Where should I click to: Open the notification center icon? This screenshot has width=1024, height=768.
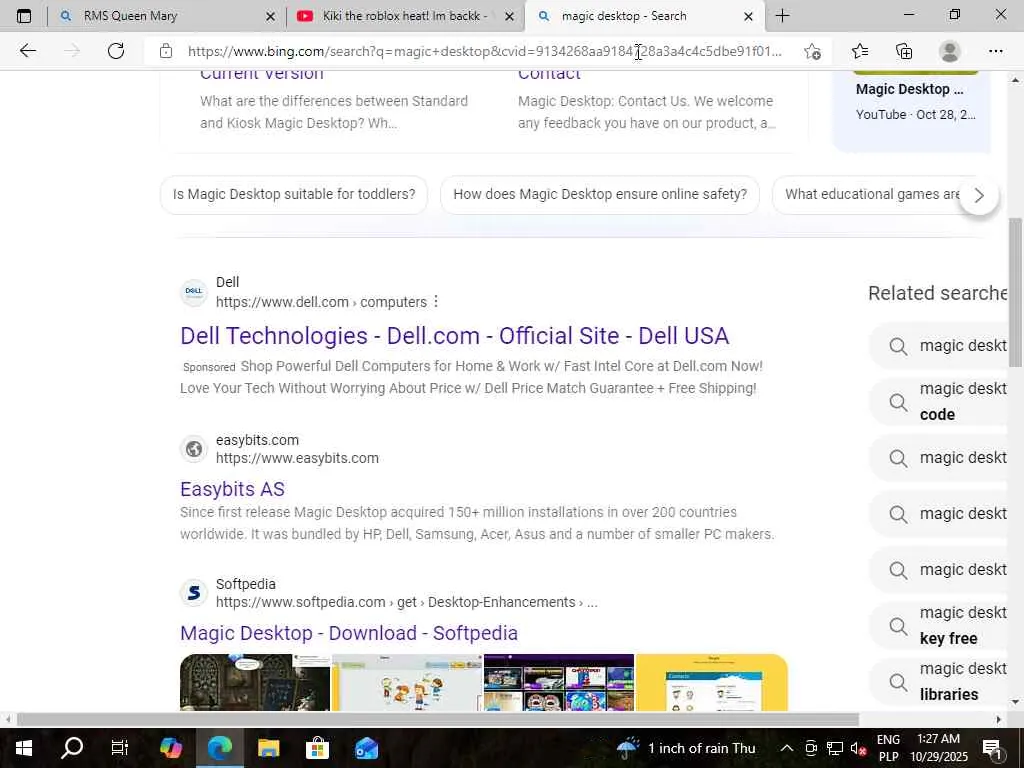(x=992, y=748)
